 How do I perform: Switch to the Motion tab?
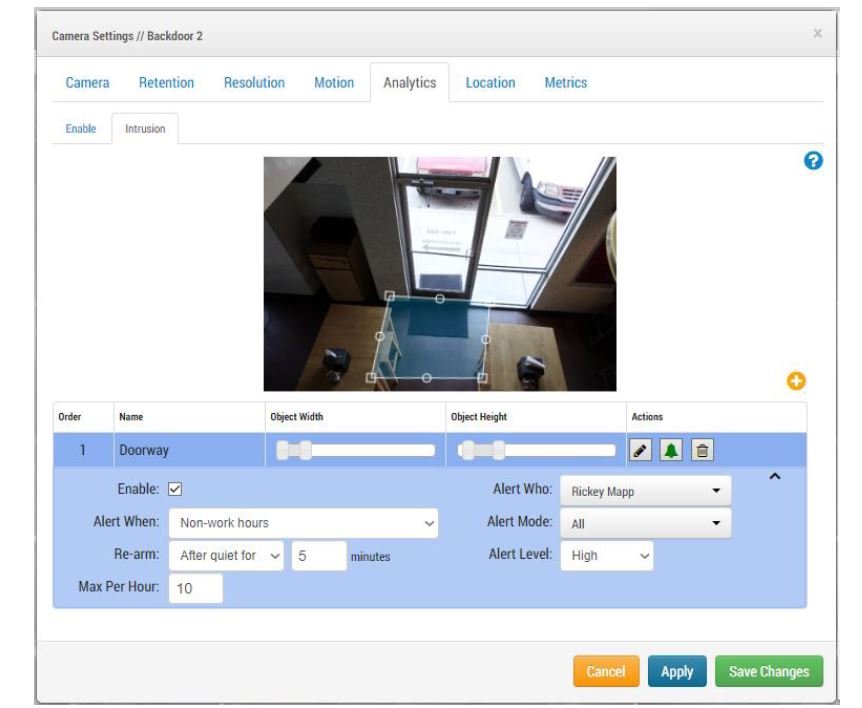pos(334,83)
